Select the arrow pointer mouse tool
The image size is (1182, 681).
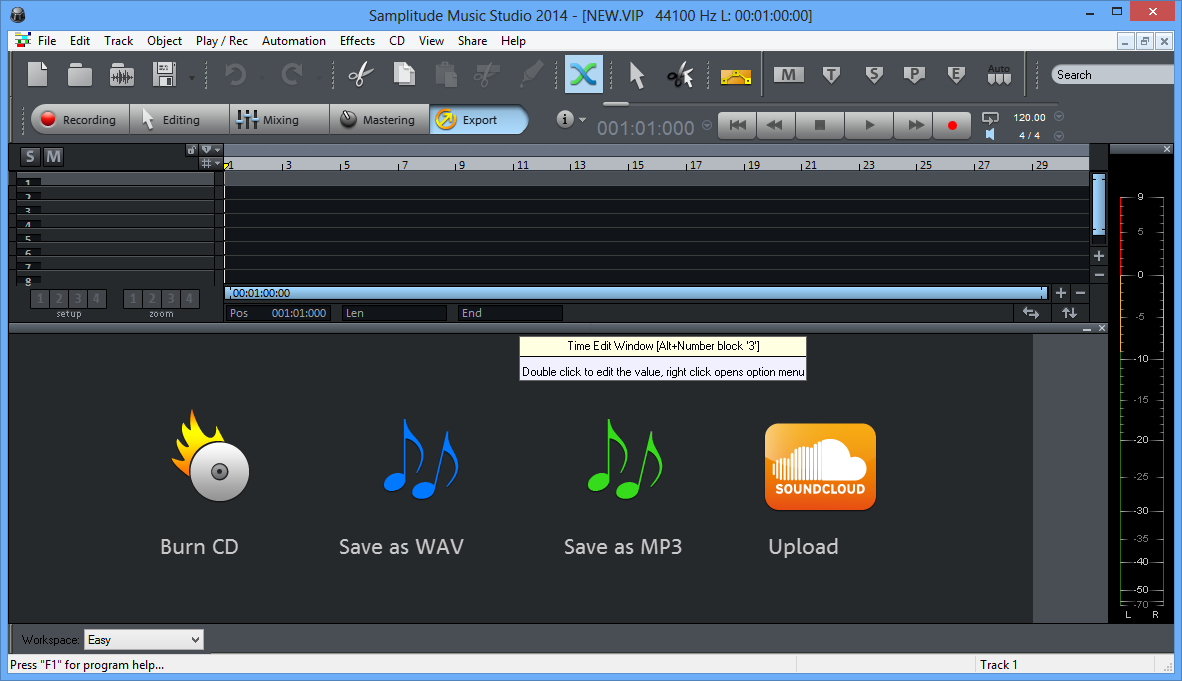(x=637, y=75)
